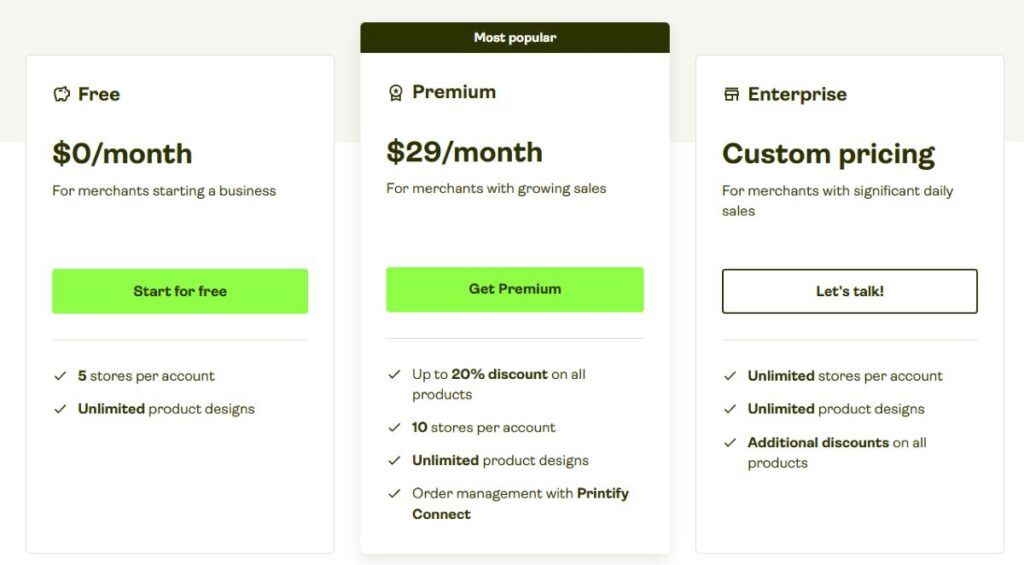Click the Printify Connect bold text
The image size is (1024, 565).
coord(520,504)
